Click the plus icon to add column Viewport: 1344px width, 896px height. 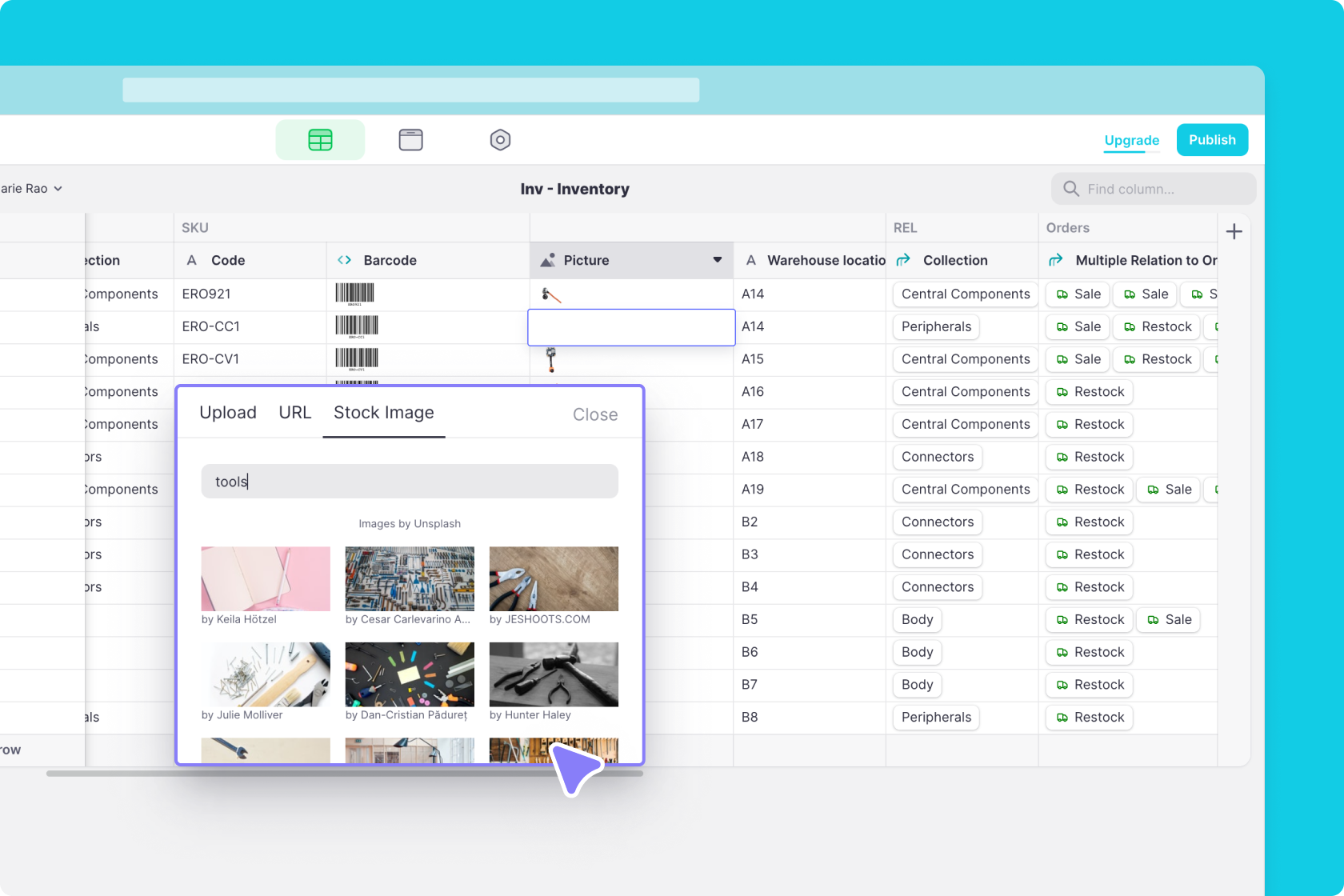tap(1234, 232)
